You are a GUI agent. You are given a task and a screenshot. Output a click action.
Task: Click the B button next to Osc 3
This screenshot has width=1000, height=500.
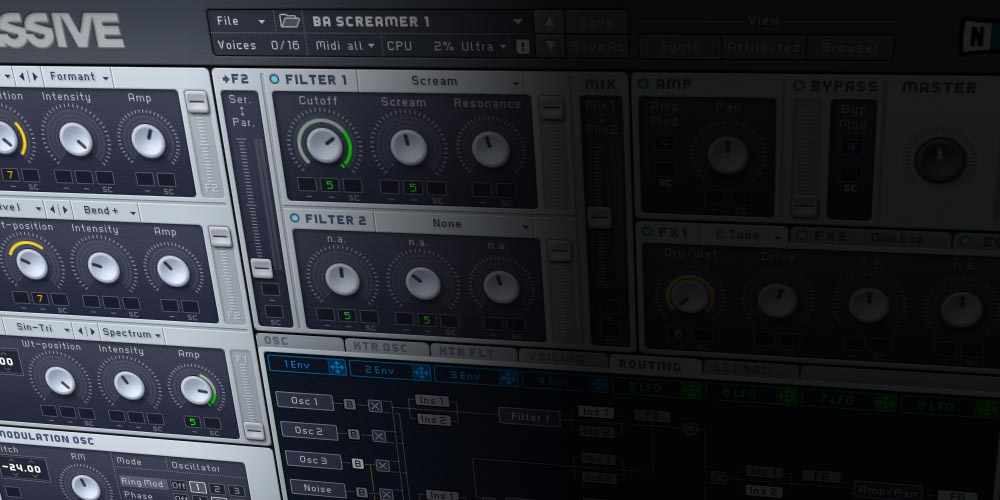coord(358,464)
